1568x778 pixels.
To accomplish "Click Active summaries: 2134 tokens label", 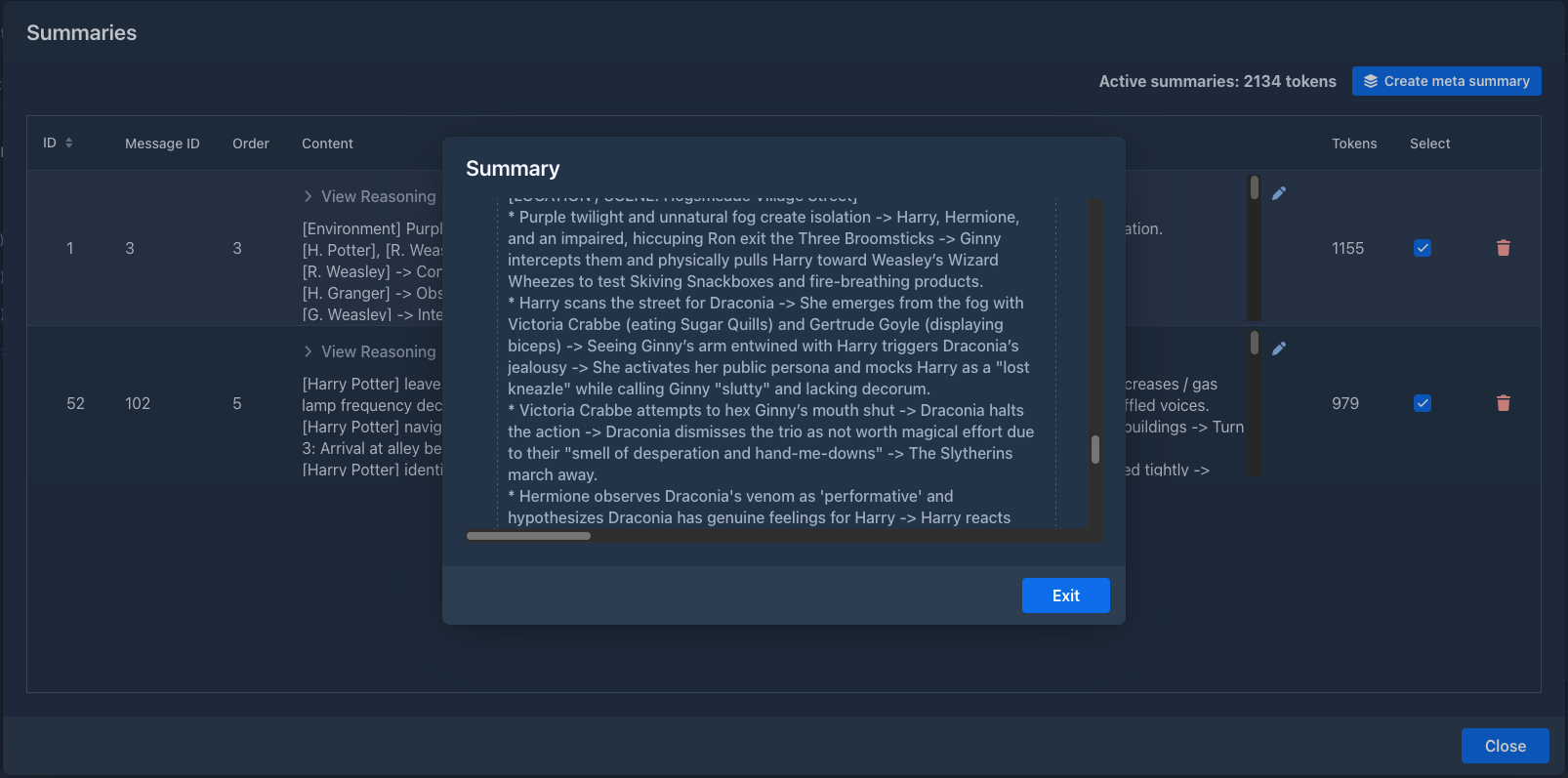I will click(1217, 81).
